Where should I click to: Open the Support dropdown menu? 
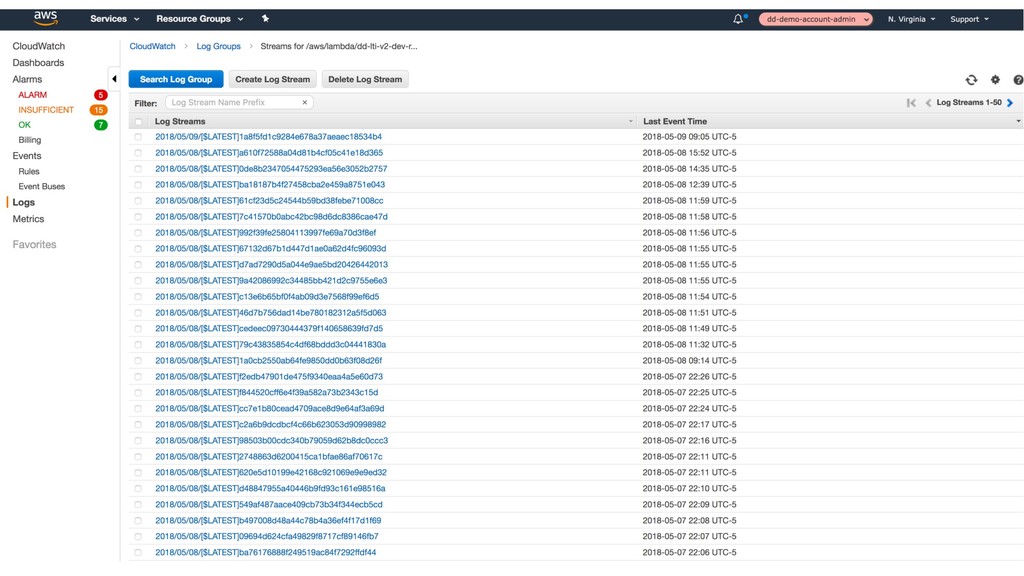click(969, 19)
